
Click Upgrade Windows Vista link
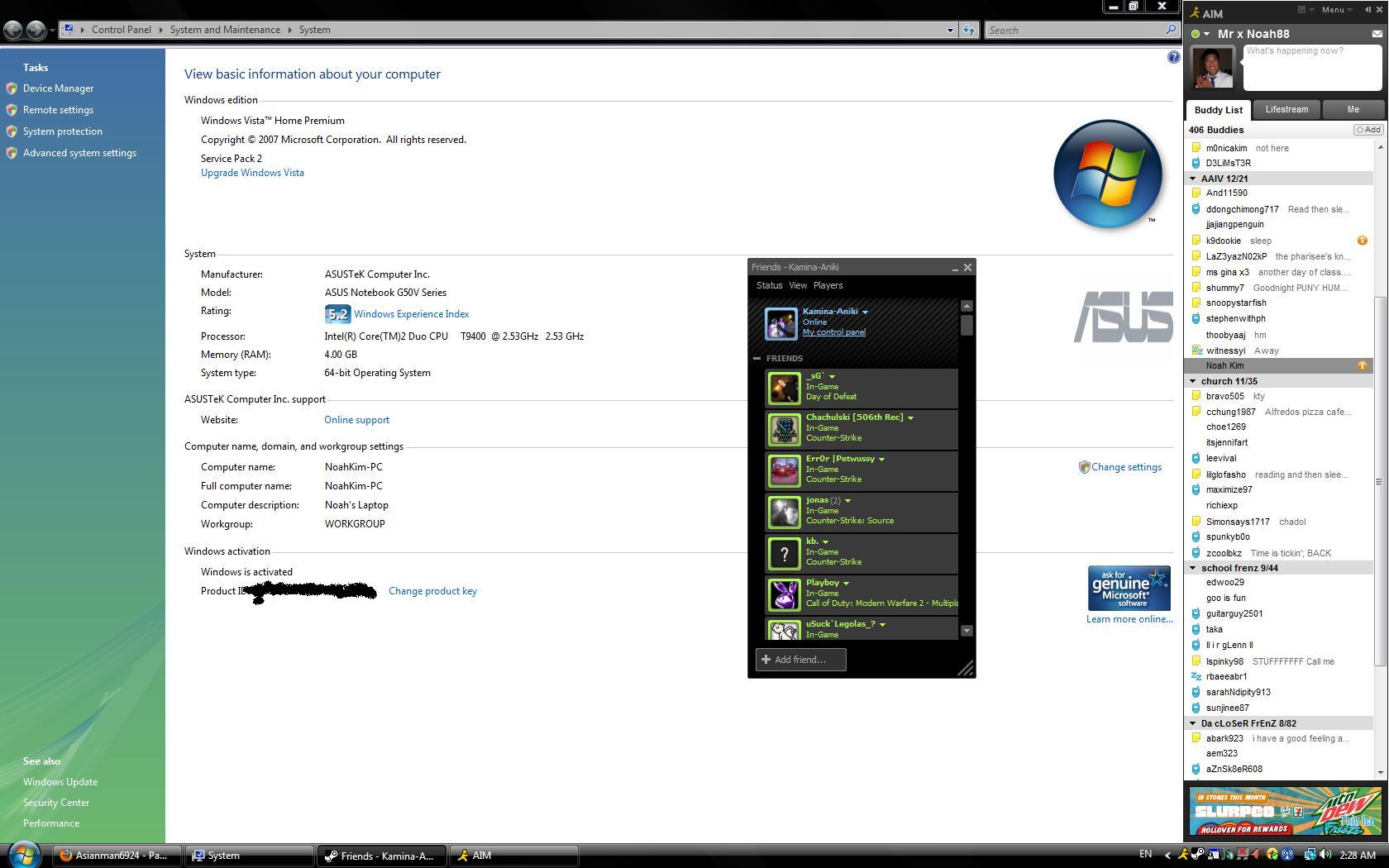tap(252, 173)
